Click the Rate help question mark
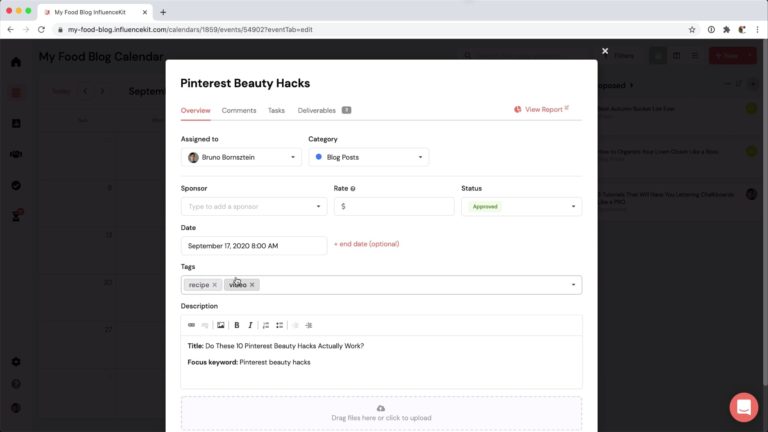Image resolution: width=768 pixels, height=432 pixels. coord(353,189)
